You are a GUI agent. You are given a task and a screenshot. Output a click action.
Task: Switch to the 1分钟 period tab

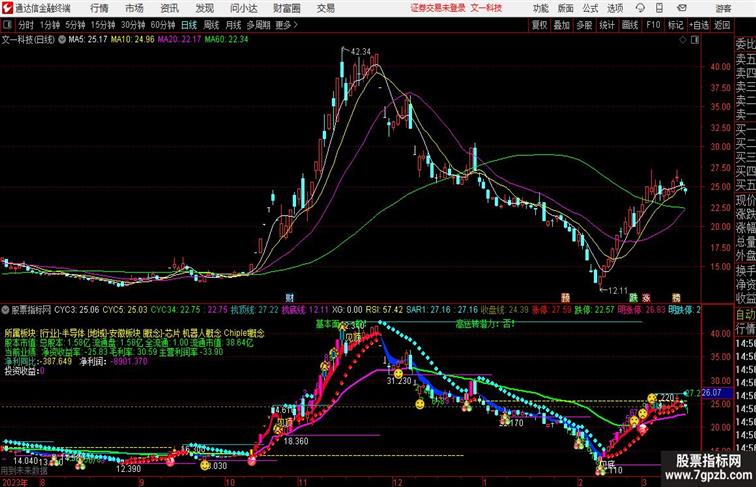50,25
